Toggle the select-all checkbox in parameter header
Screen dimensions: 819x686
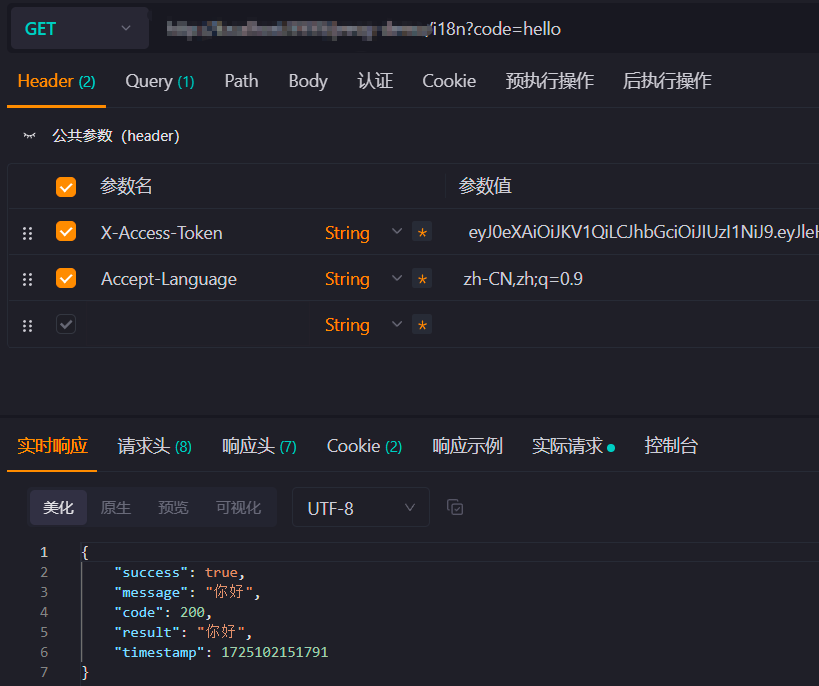(x=65, y=187)
